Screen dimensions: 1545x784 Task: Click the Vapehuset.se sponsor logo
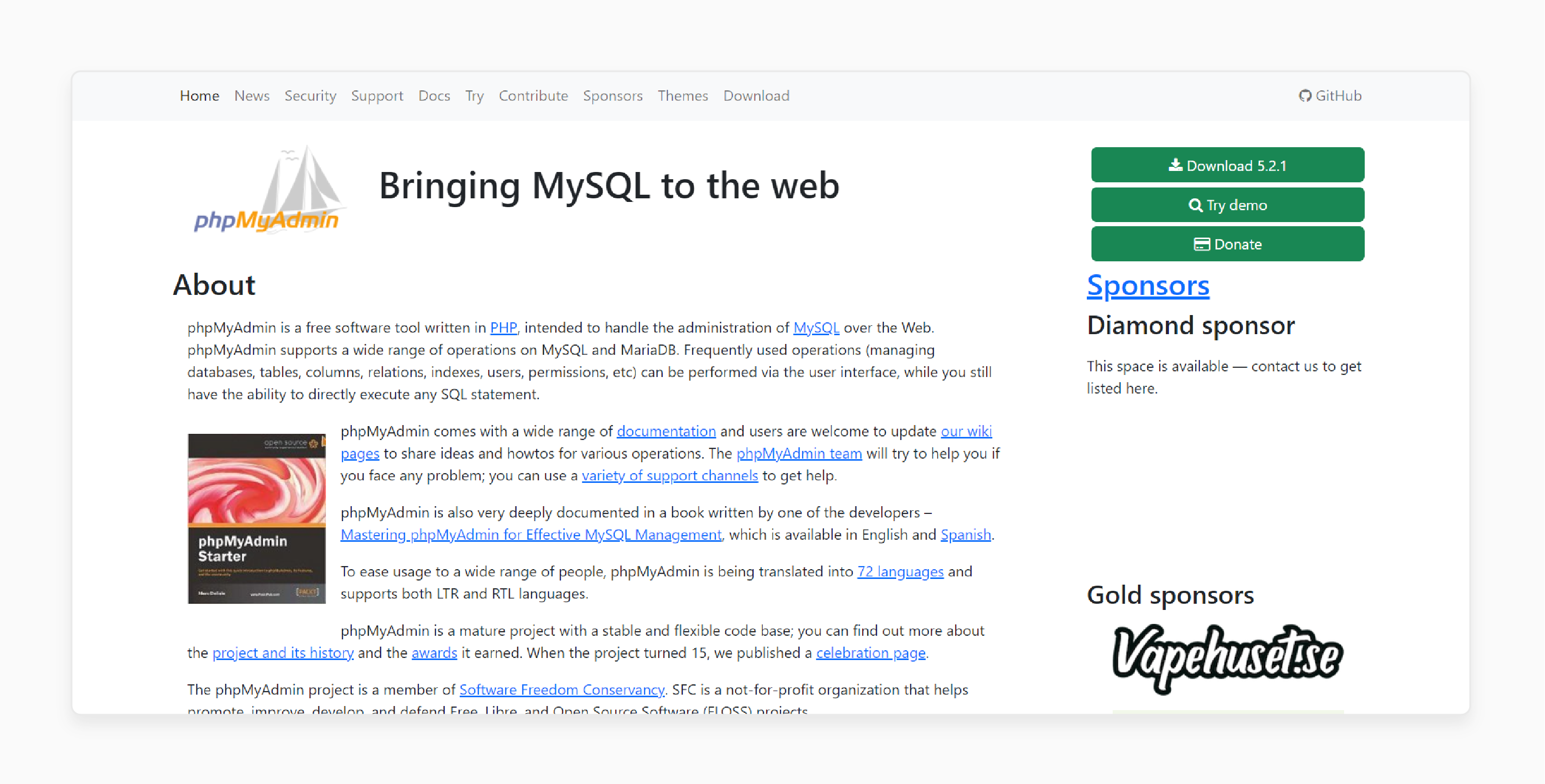(x=1227, y=658)
